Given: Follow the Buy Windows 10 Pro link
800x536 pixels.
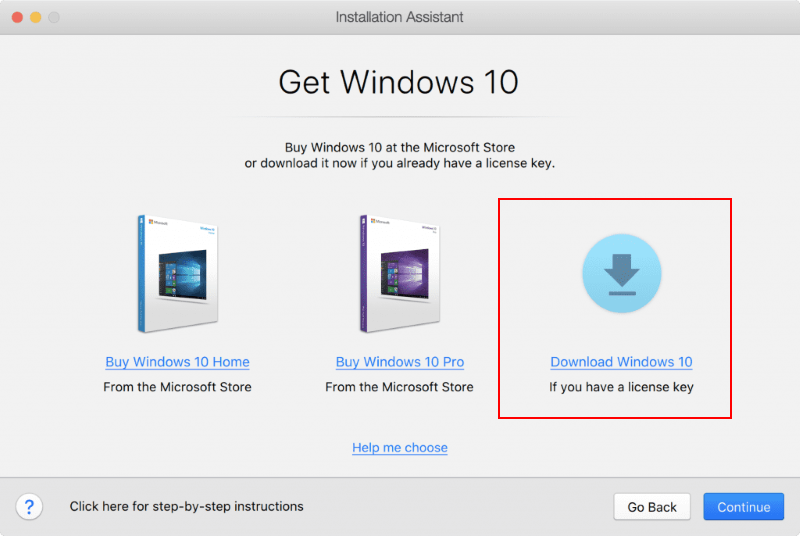Looking at the screenshot, I should [400, 362].
